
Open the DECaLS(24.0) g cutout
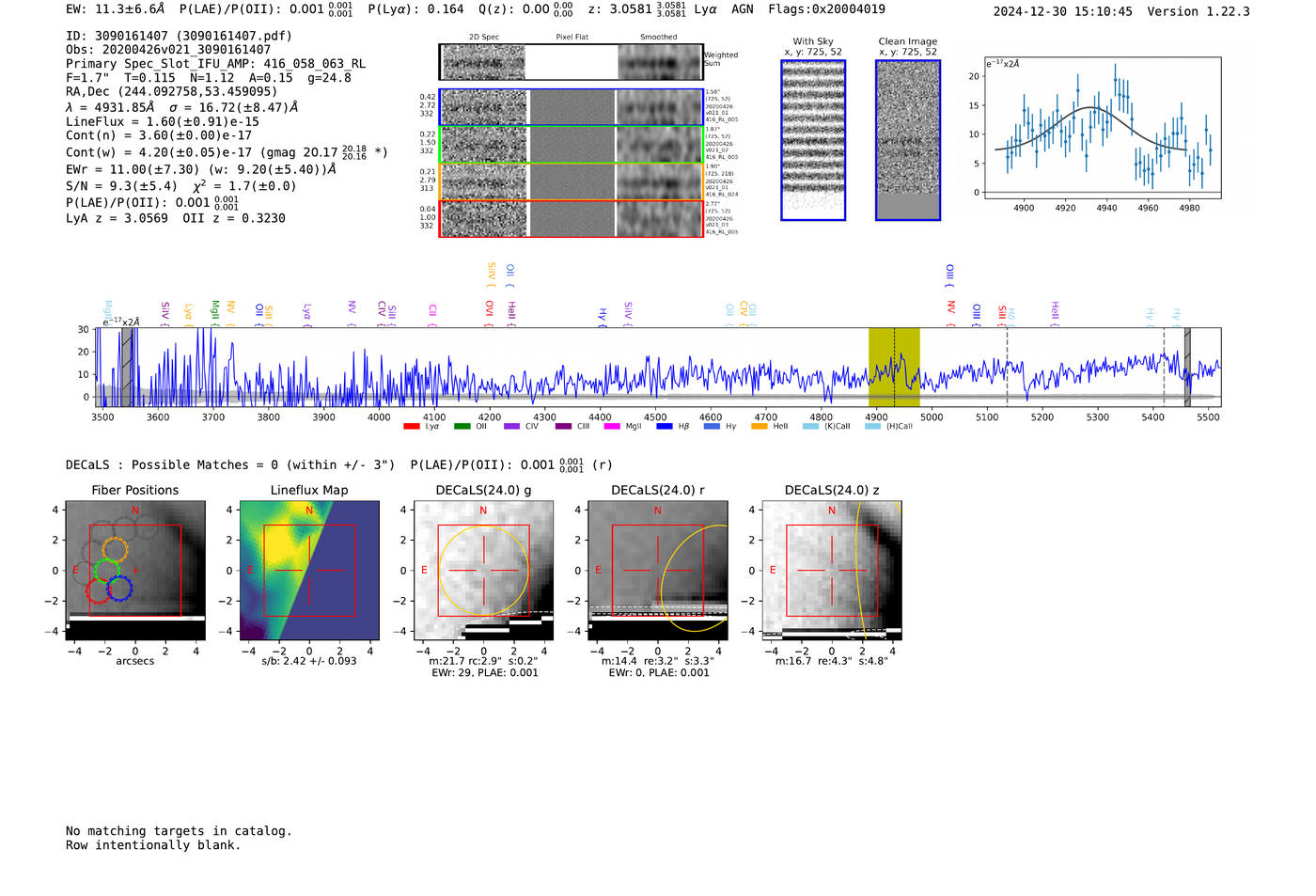[x=483, y=571]
